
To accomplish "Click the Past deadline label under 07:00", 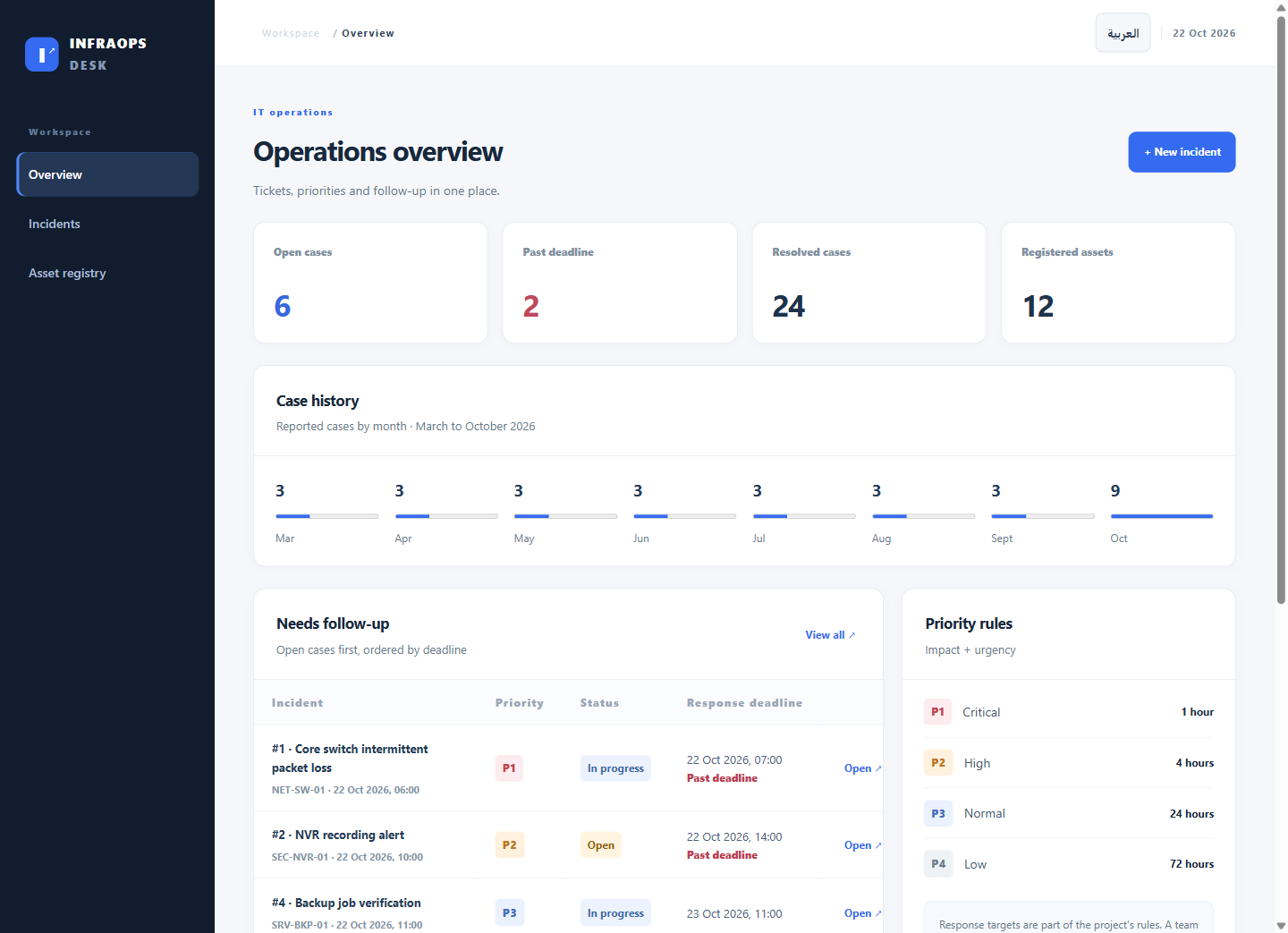I will pos(722,778).
